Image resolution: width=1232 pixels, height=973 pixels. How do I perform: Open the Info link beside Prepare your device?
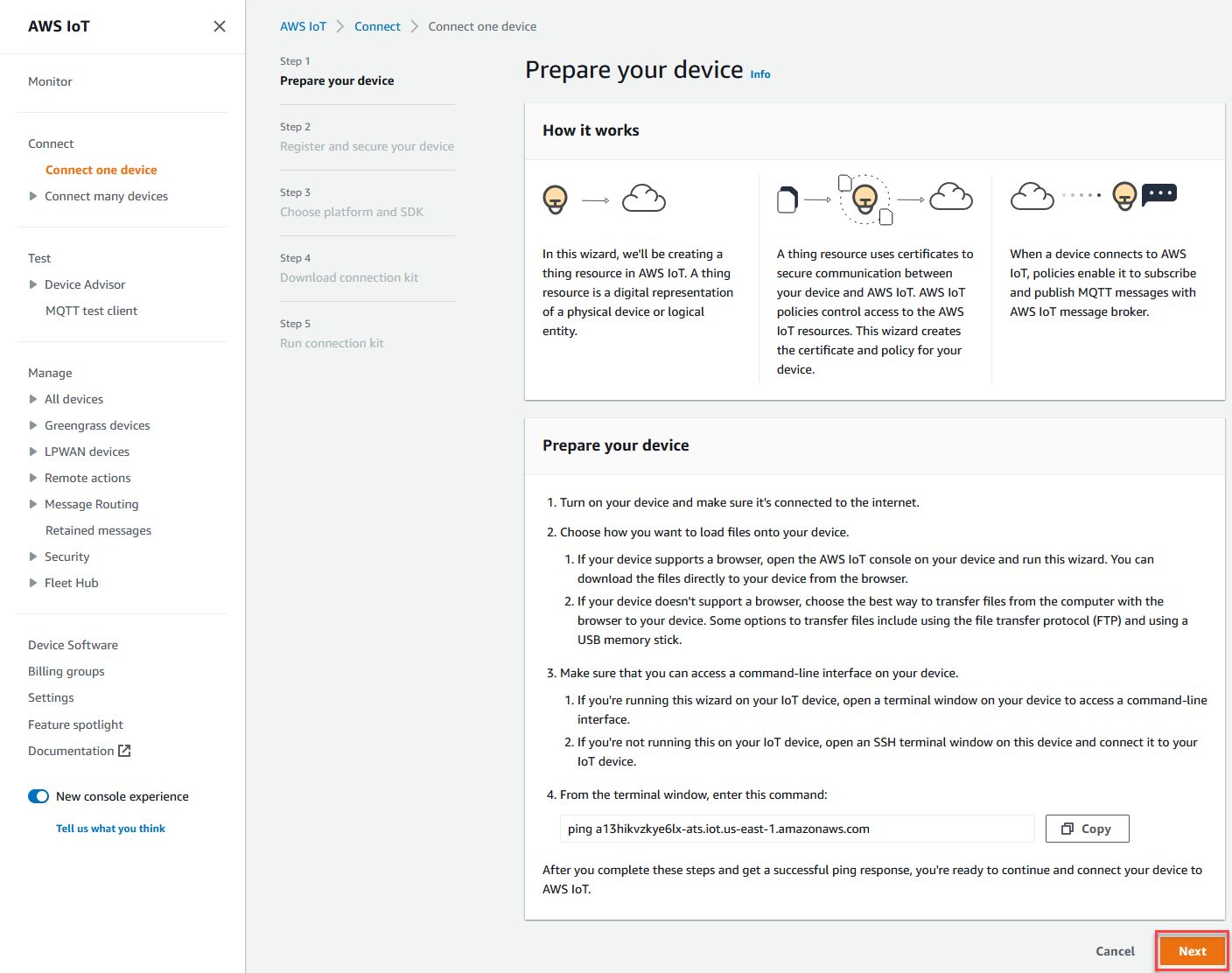tap(759, 73)
